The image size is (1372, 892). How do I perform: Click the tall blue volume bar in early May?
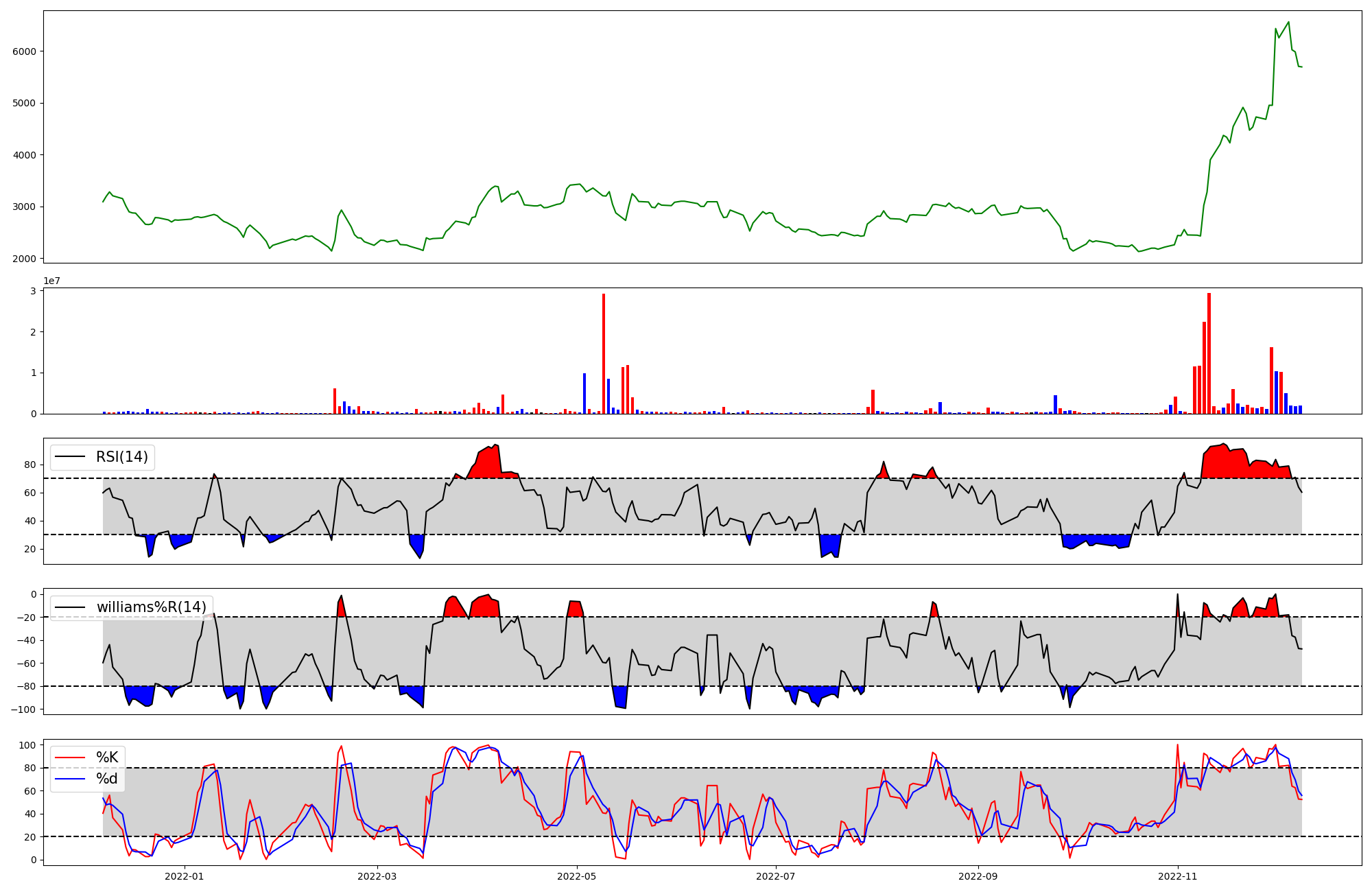click(584, 393)
